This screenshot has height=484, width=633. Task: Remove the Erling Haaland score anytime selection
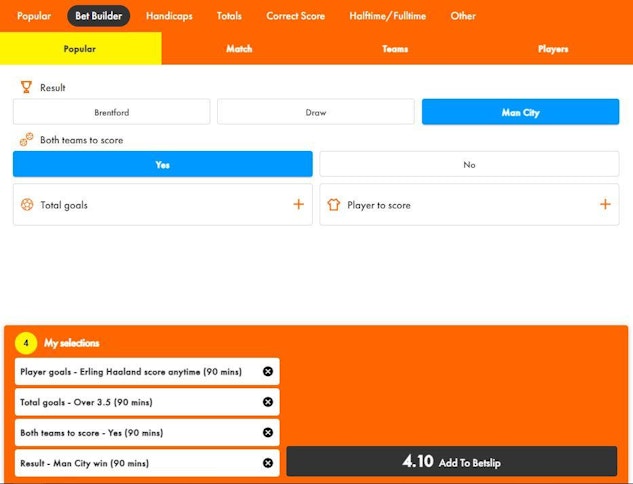click(x=268, y=371)
